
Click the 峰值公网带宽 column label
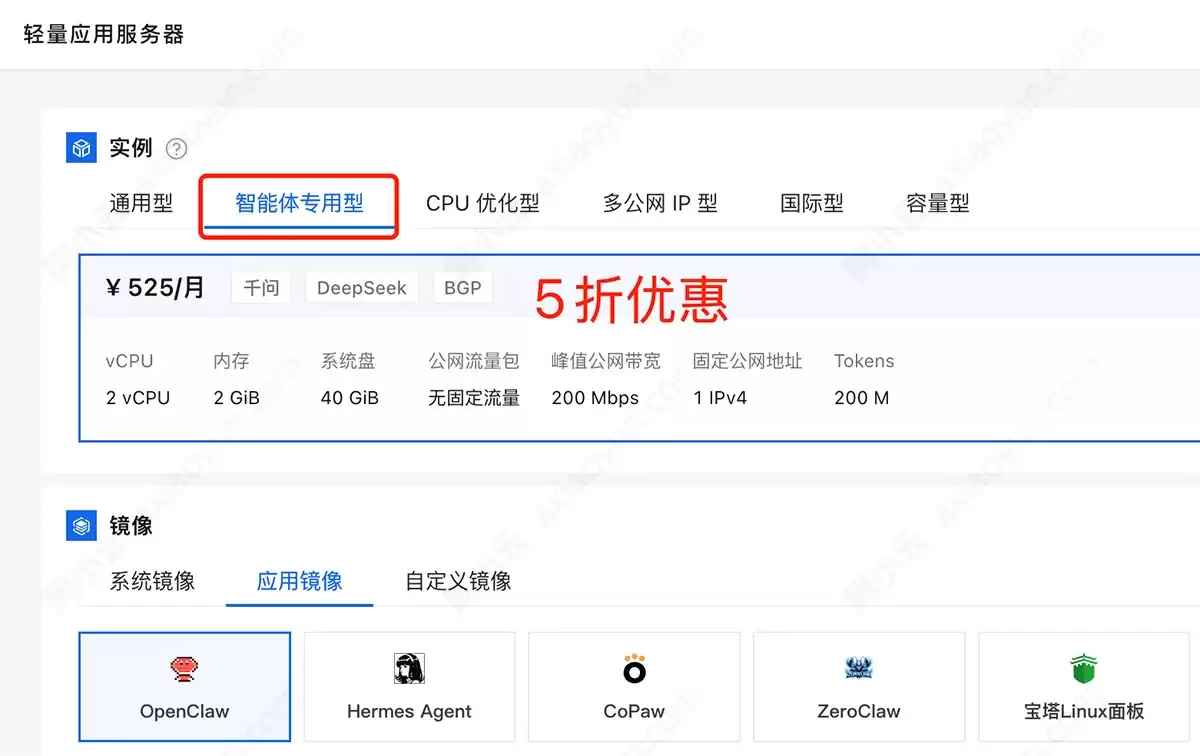(x=606, y=361)
